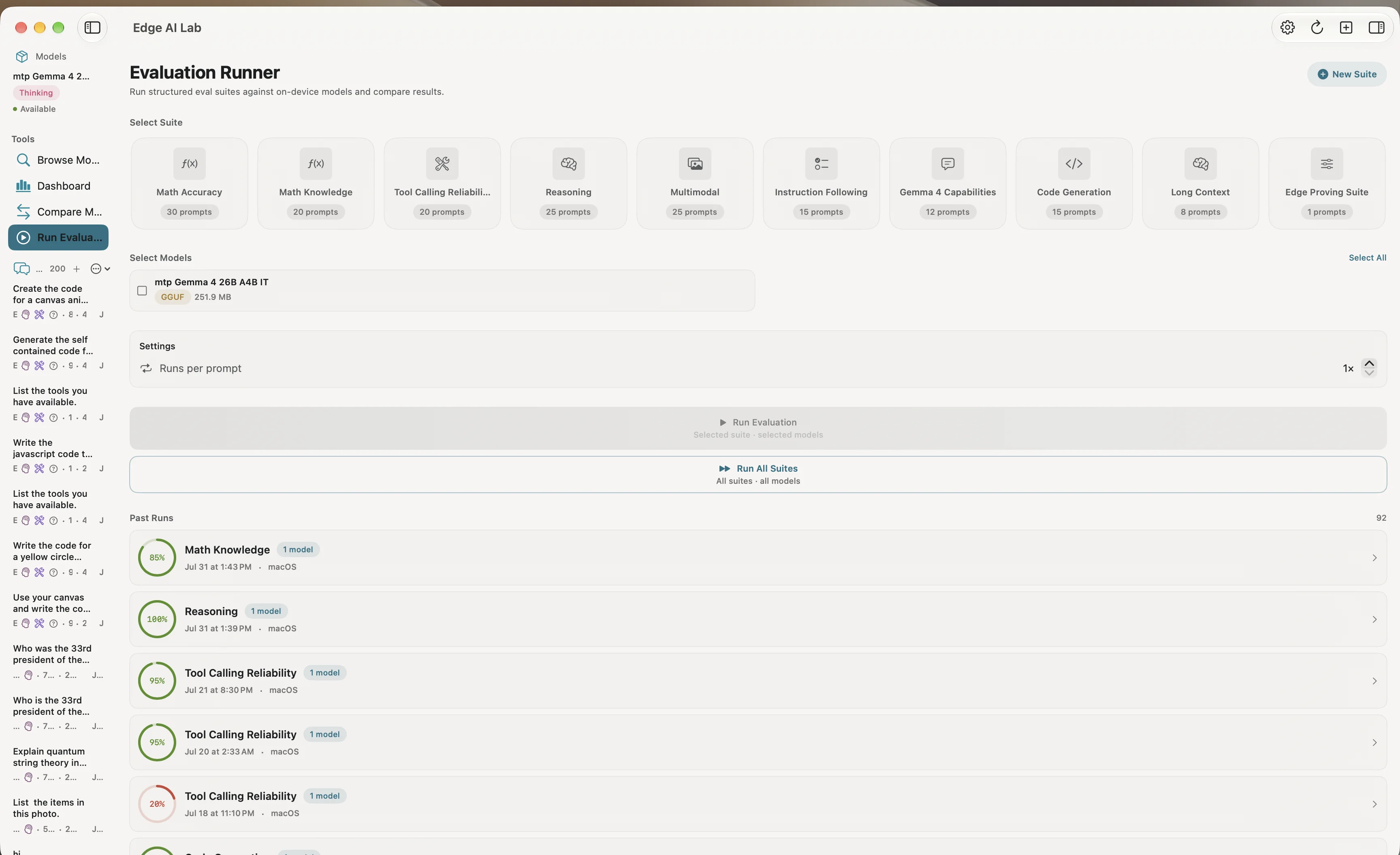Select the 30 prompts Math Accuracy card
The height and width of the screenshot is (855, 1400).
point(189,183)
